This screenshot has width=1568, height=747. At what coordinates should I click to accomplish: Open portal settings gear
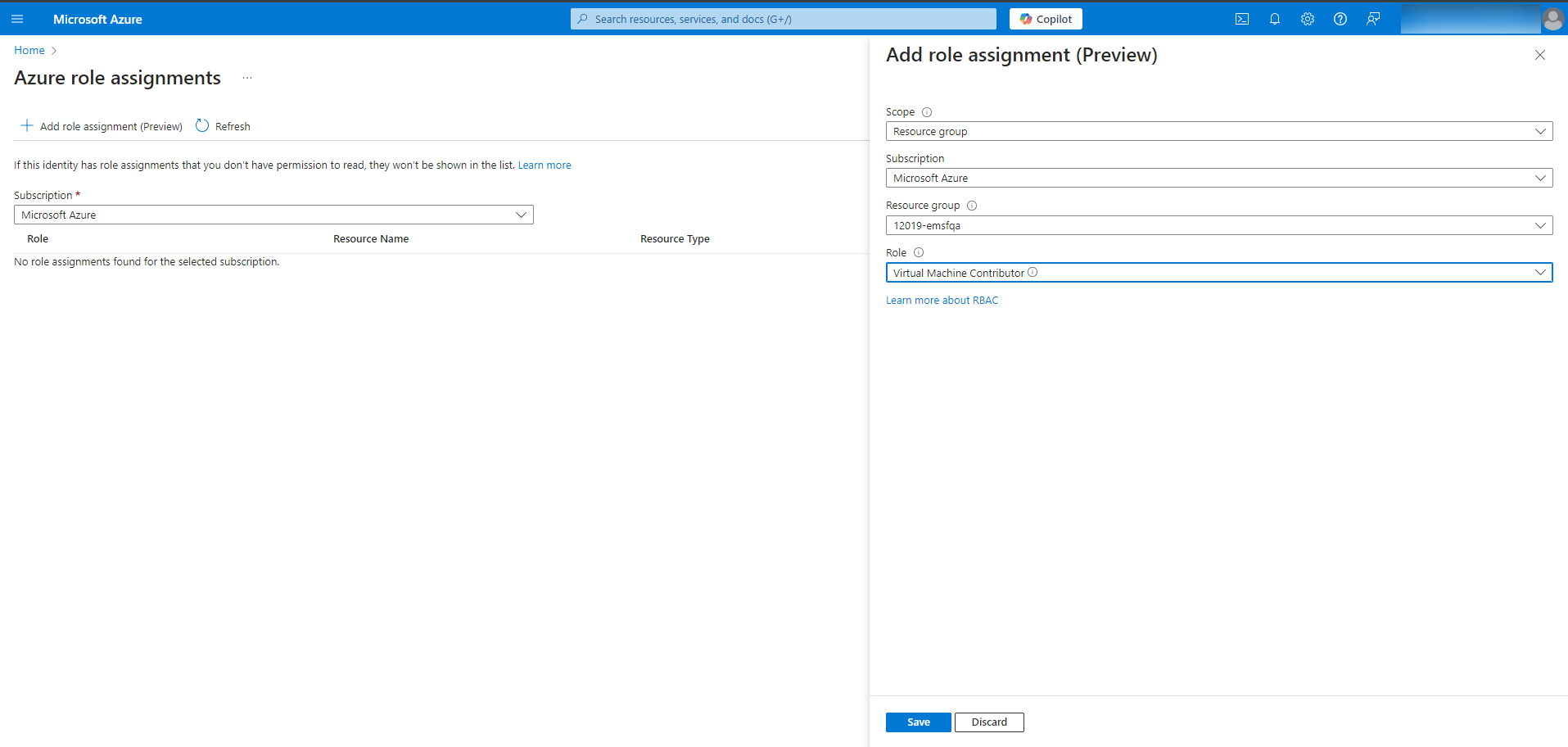pos(1308,19)
